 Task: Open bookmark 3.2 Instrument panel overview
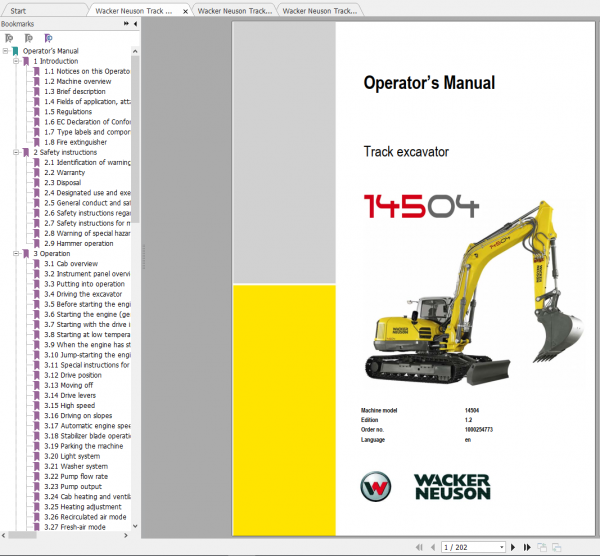[x=87, y=274]
